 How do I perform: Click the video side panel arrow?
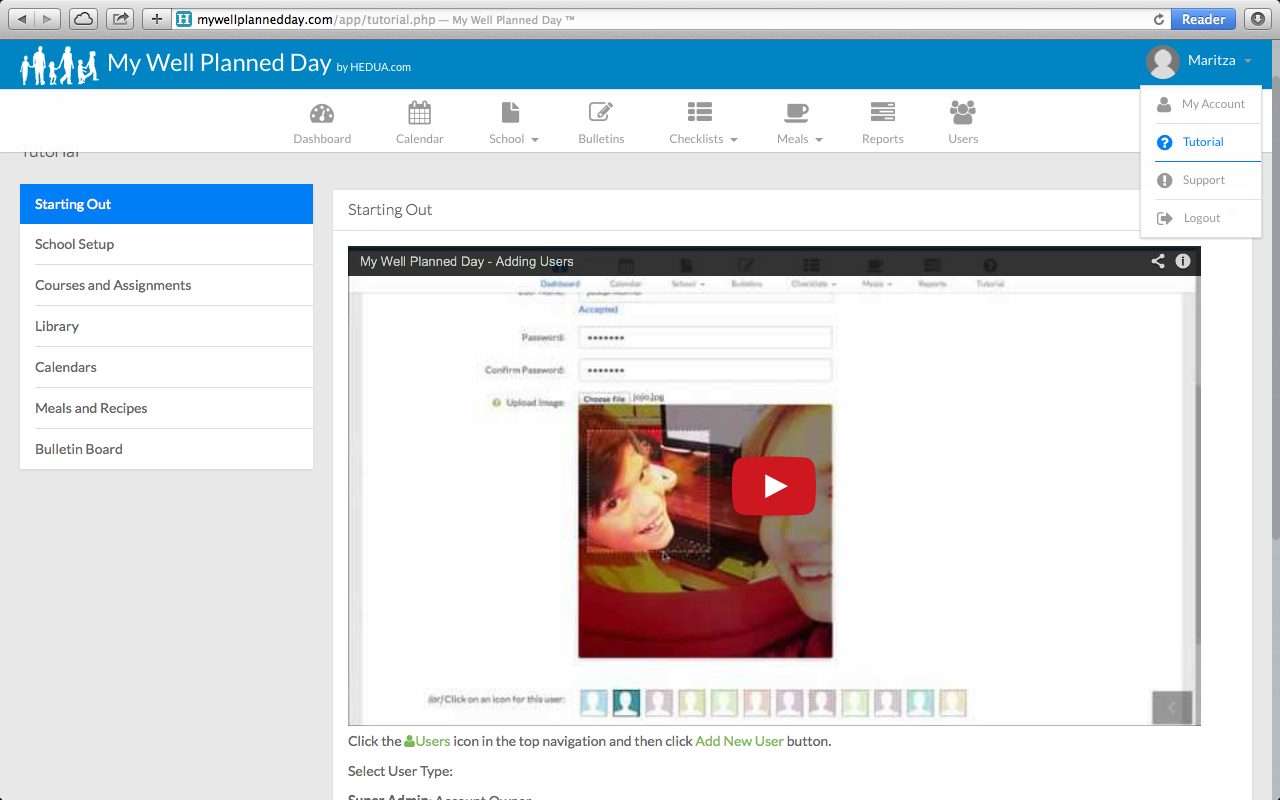(1172, 707)
